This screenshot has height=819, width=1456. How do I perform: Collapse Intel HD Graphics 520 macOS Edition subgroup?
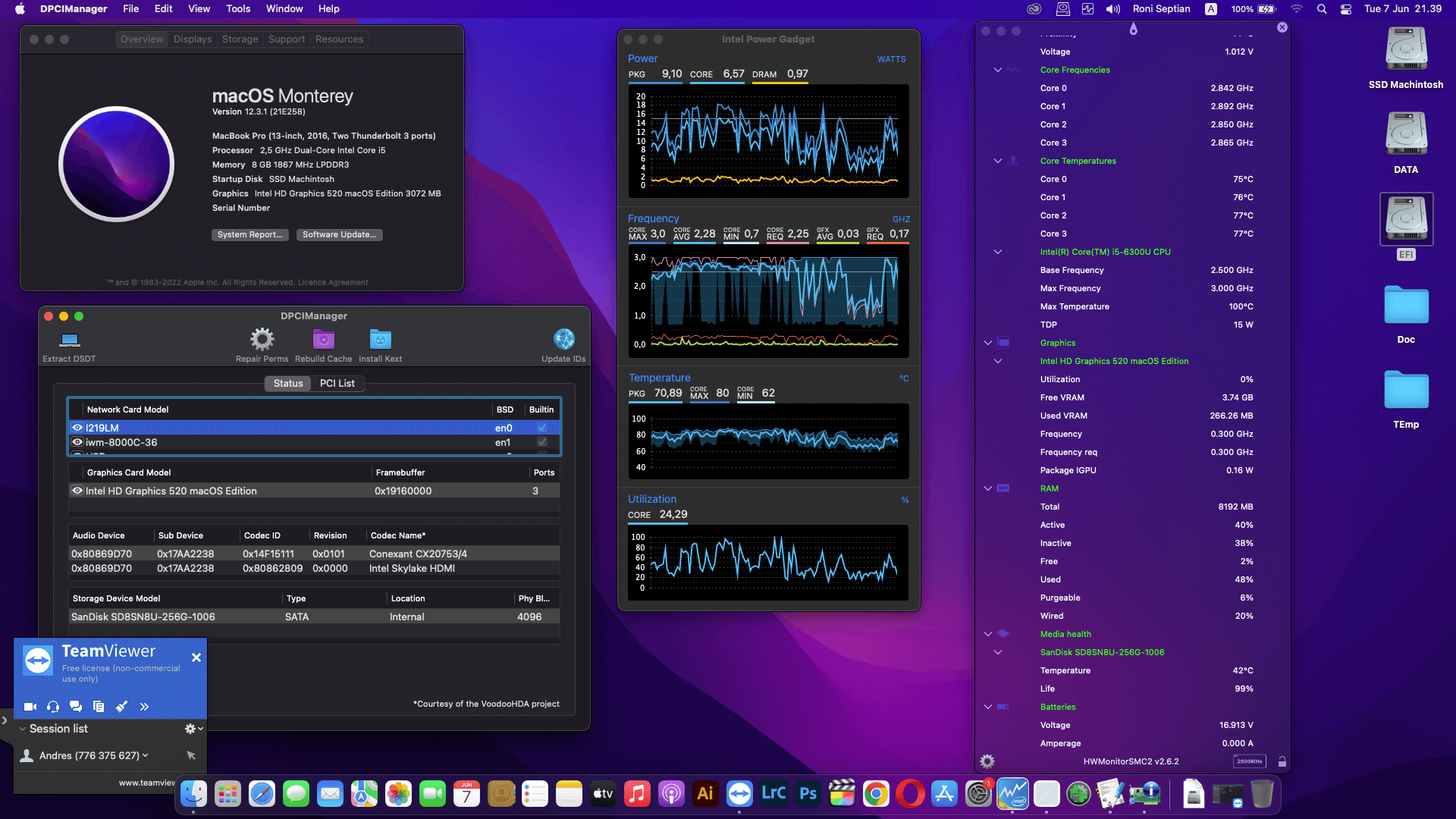[x=998, y=361]
